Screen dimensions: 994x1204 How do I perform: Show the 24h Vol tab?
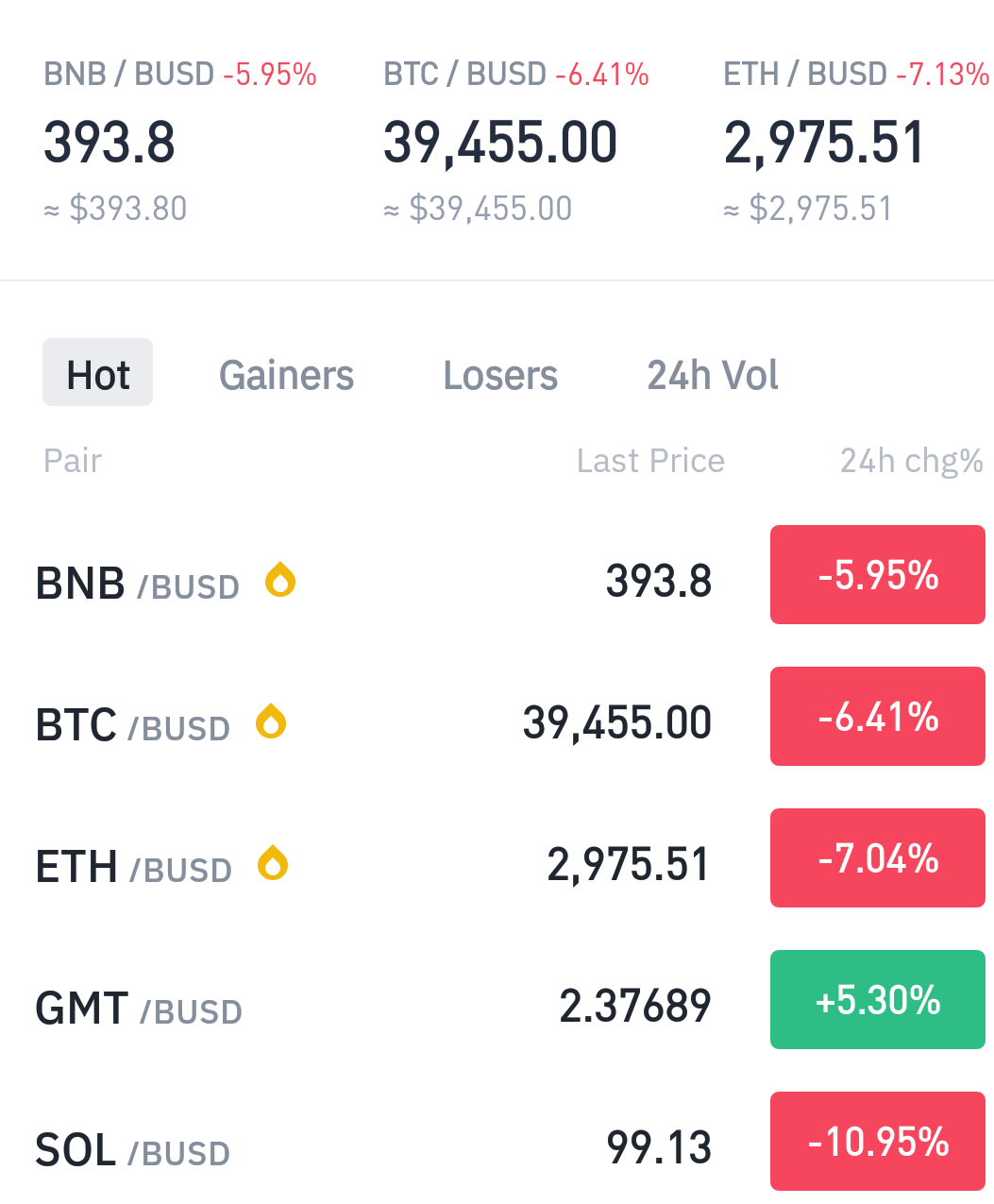[x=713, y=375]
